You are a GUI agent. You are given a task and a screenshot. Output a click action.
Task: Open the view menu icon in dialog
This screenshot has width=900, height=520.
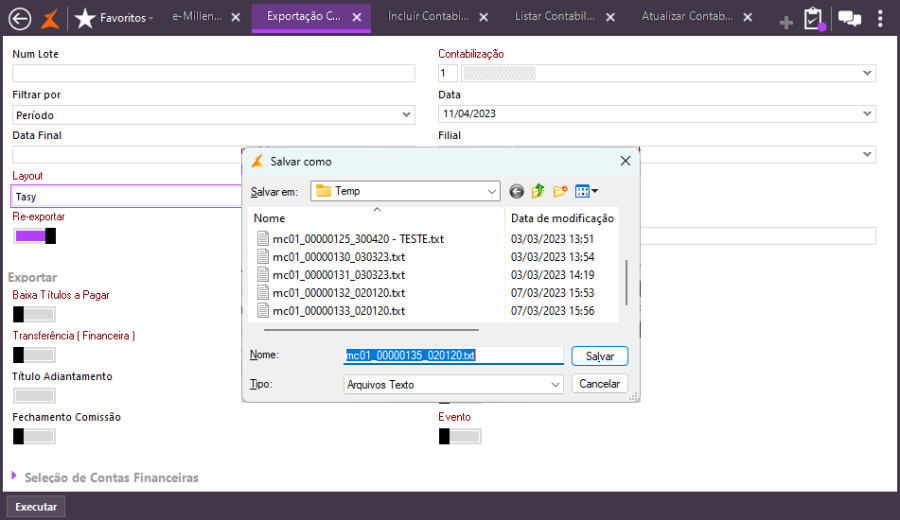tap(586, 191)
